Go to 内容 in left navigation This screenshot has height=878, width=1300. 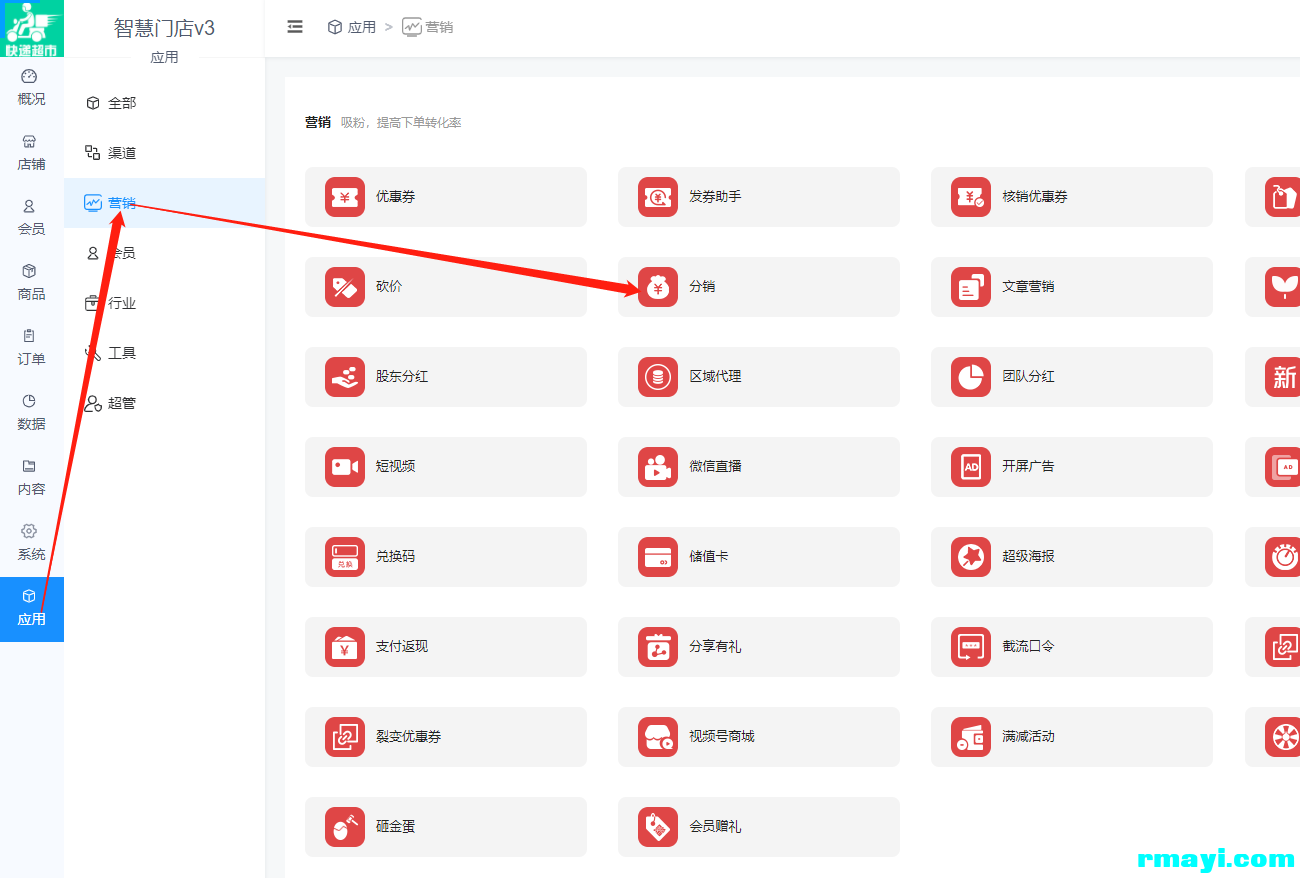click(x=31, y=477)
